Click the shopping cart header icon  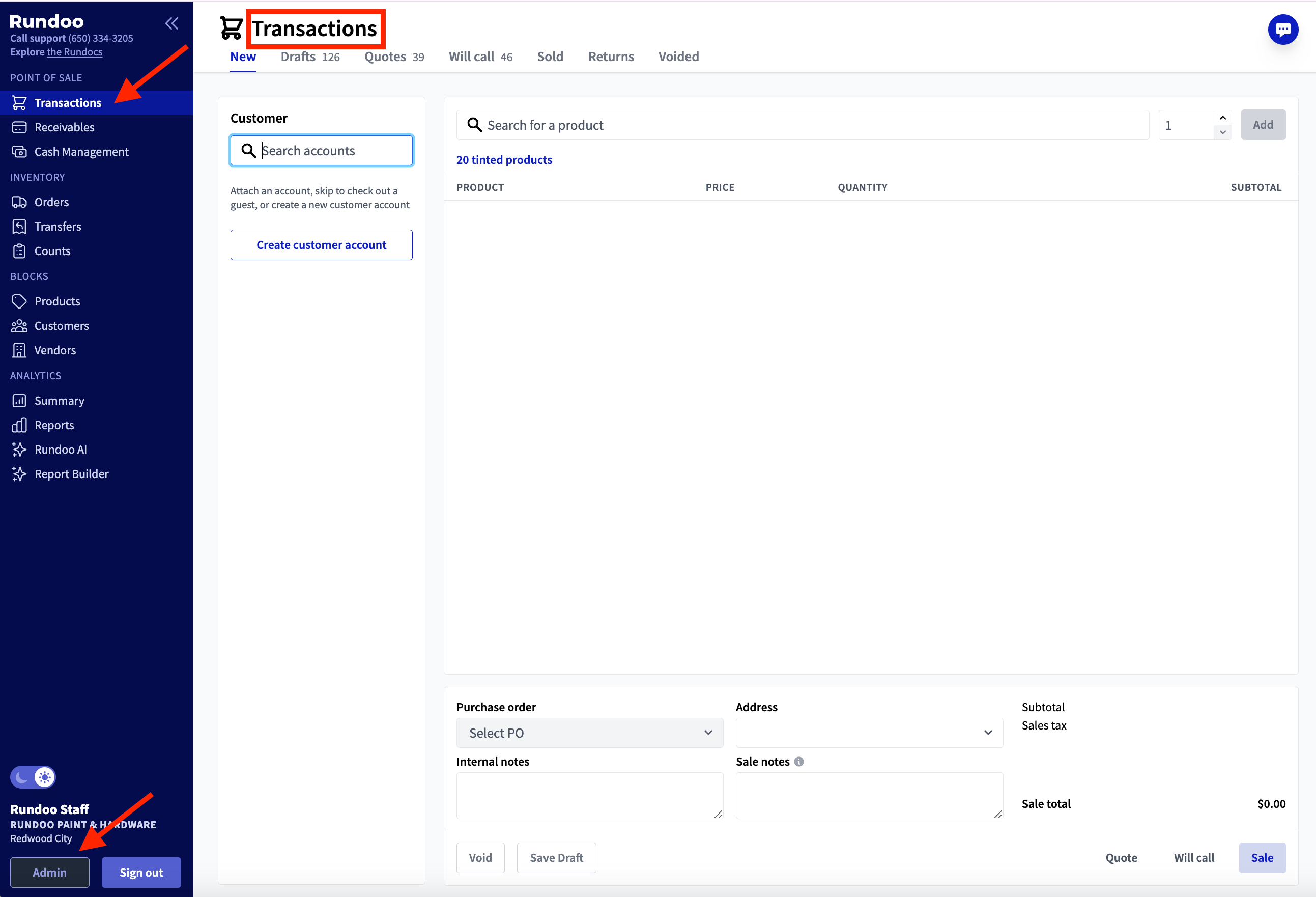pos(231,29)
